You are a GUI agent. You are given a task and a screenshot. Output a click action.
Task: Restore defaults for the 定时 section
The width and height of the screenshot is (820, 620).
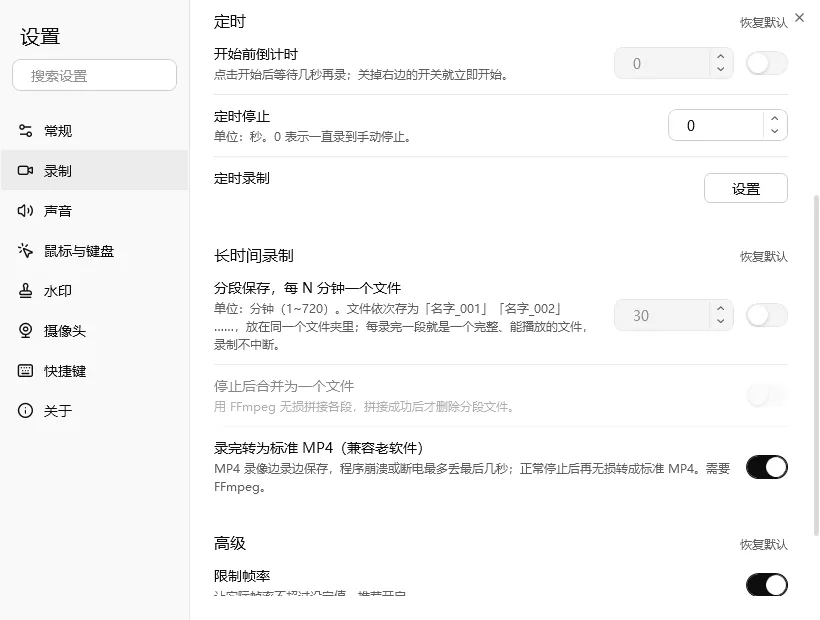[x=764, y=22]
